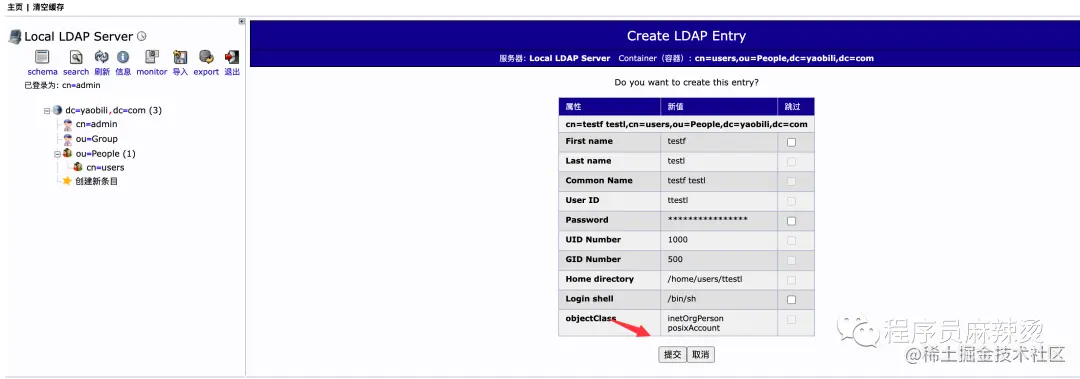Screen dimensions: 1080x379
Task: Refresh the tree using 刷新 icon
Action: (102, 57)
